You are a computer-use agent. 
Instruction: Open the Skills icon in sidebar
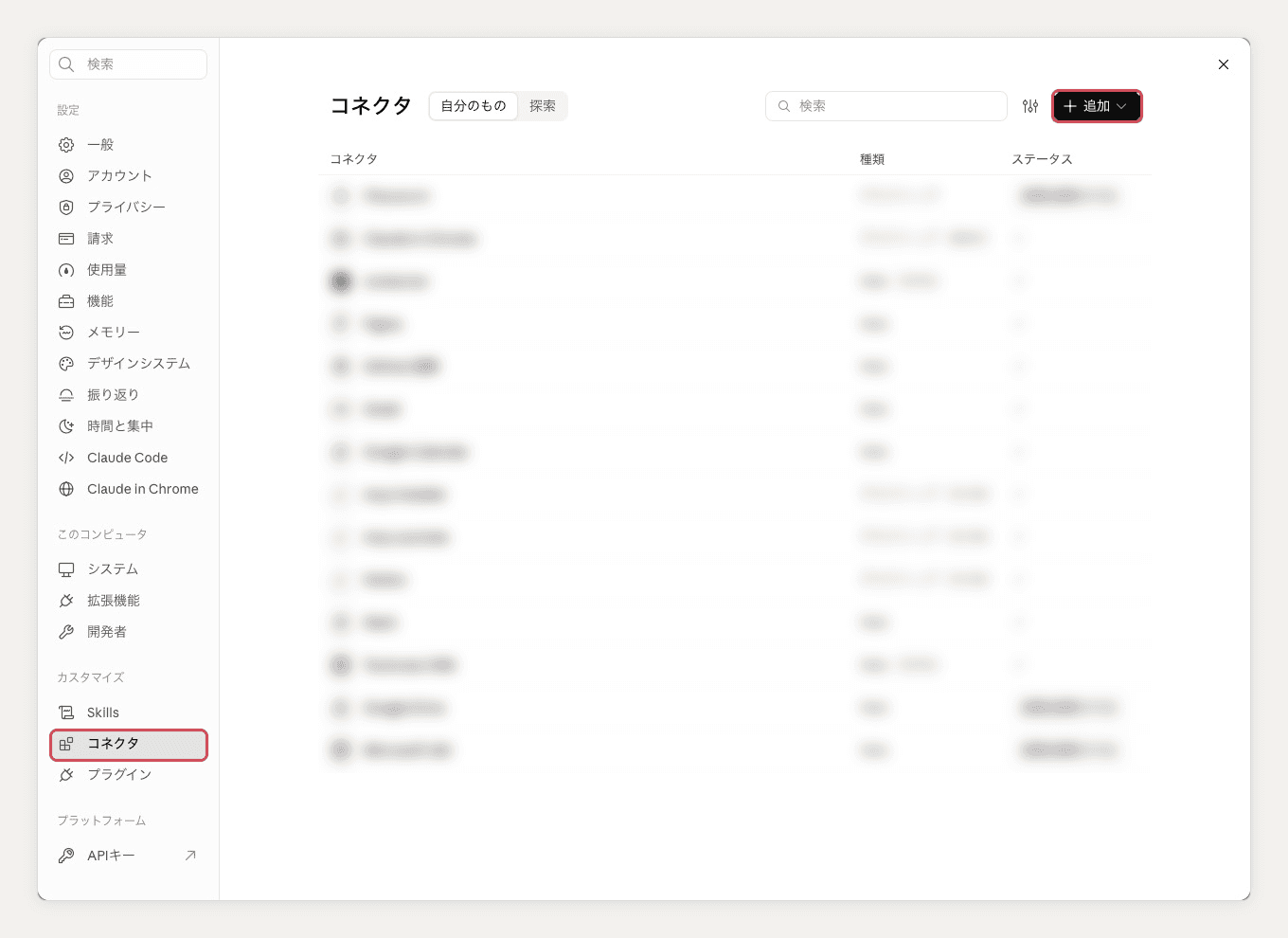click(66, 713)
